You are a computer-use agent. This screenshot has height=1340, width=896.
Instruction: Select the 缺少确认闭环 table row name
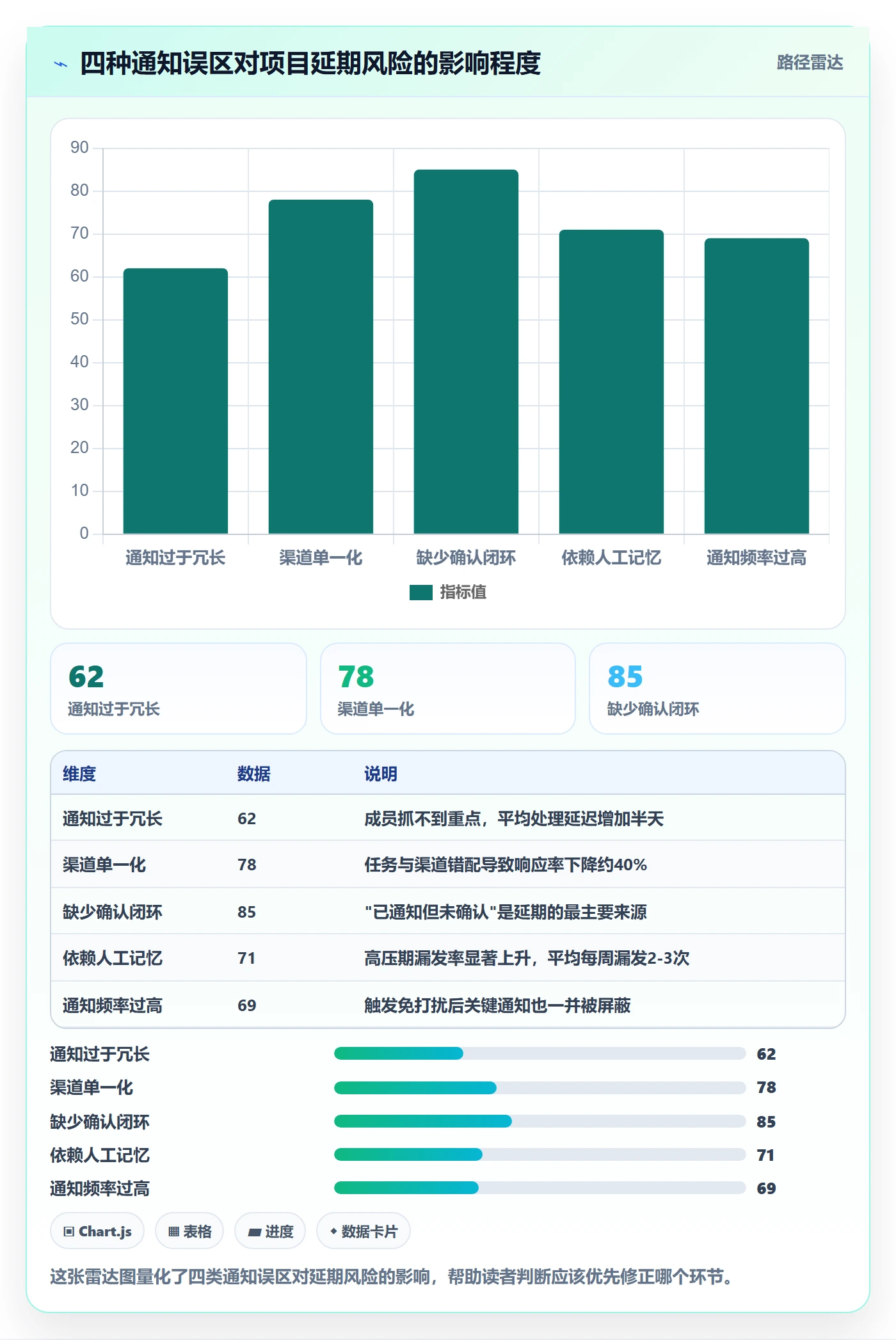click(x=113, y=912)
